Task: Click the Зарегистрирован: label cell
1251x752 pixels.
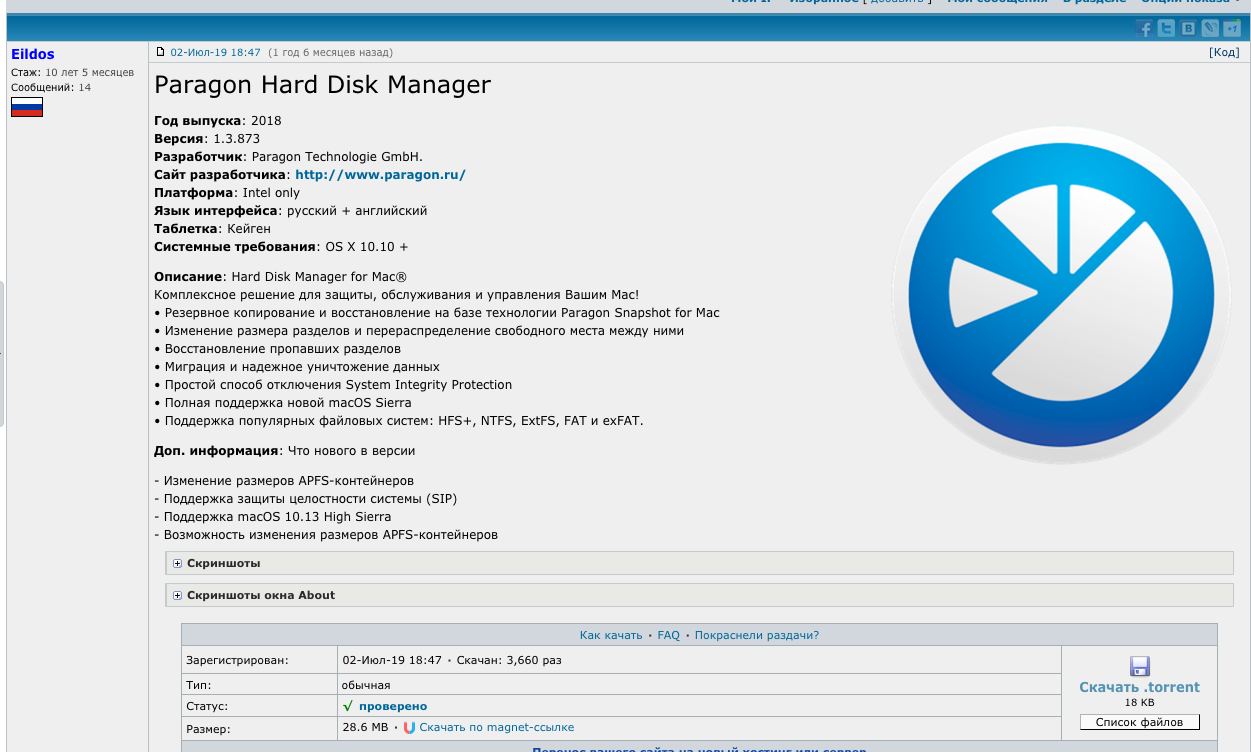Action: click(x=260, y=660)
